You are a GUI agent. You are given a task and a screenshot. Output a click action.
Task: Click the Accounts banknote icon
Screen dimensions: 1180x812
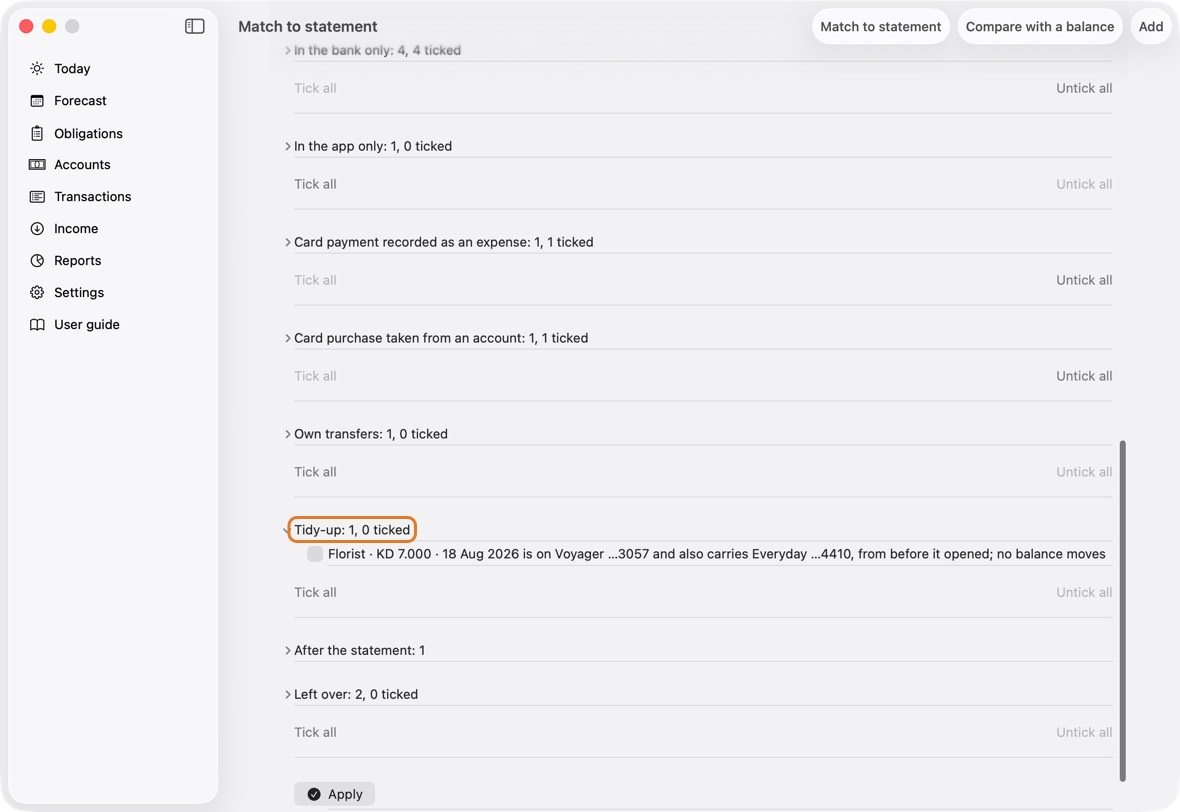pyautogui.click(x=37, y=165)
